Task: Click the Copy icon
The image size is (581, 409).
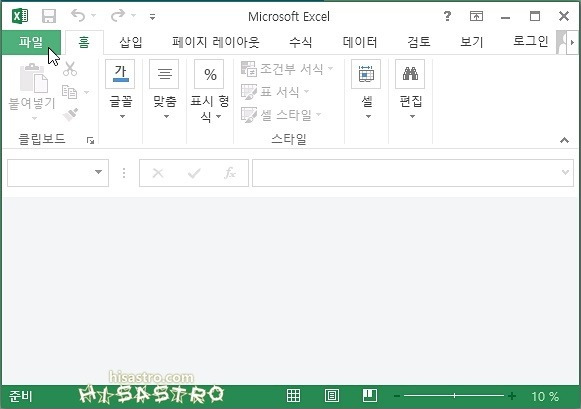Action: pos(70,92)
